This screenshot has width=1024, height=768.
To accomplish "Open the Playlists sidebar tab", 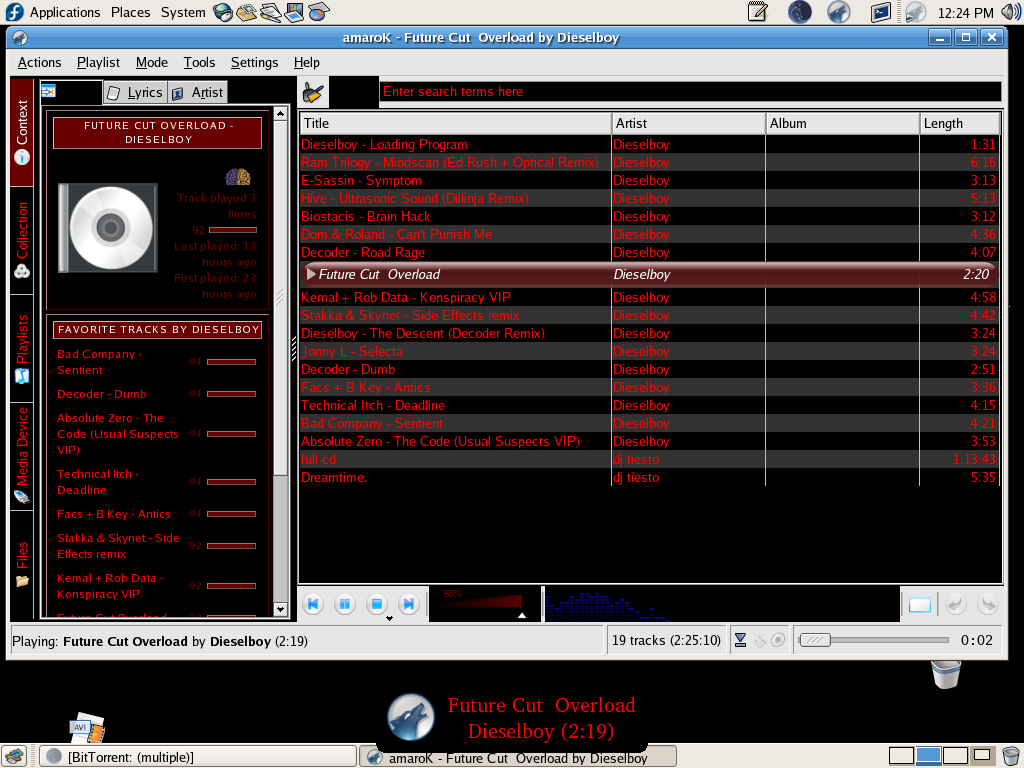I will point(22,349).
